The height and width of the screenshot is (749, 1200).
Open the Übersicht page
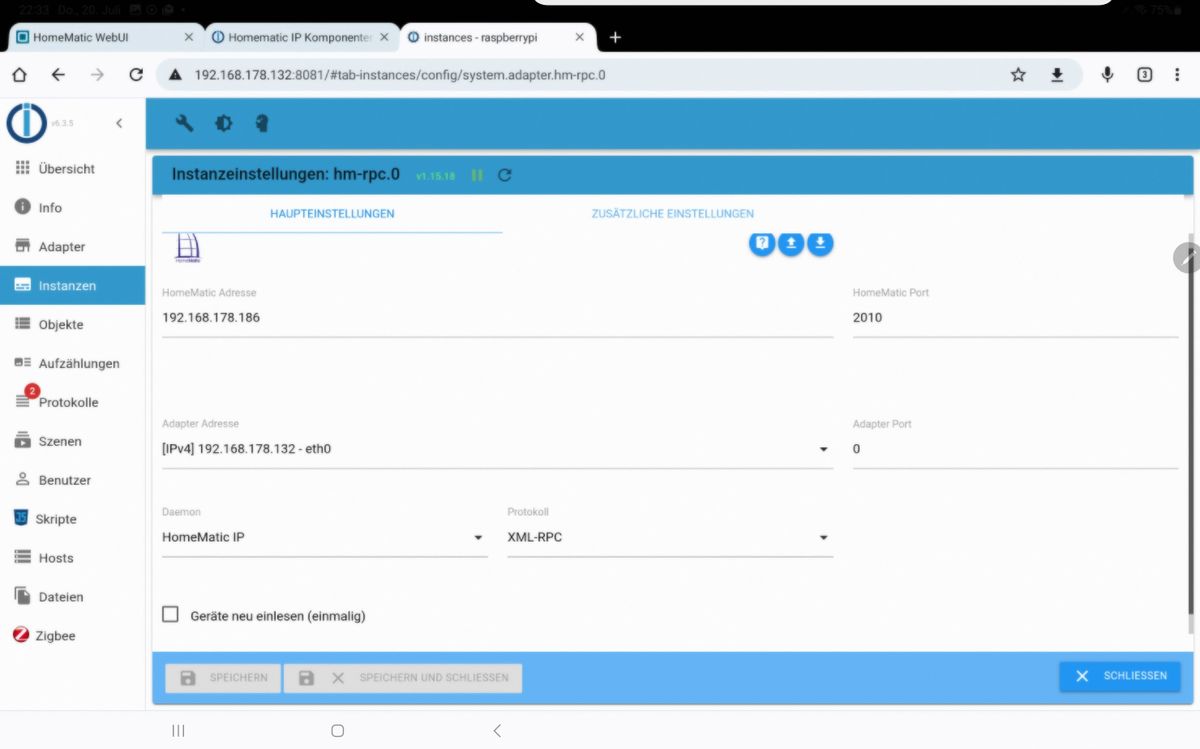click(x=72, y=169)
